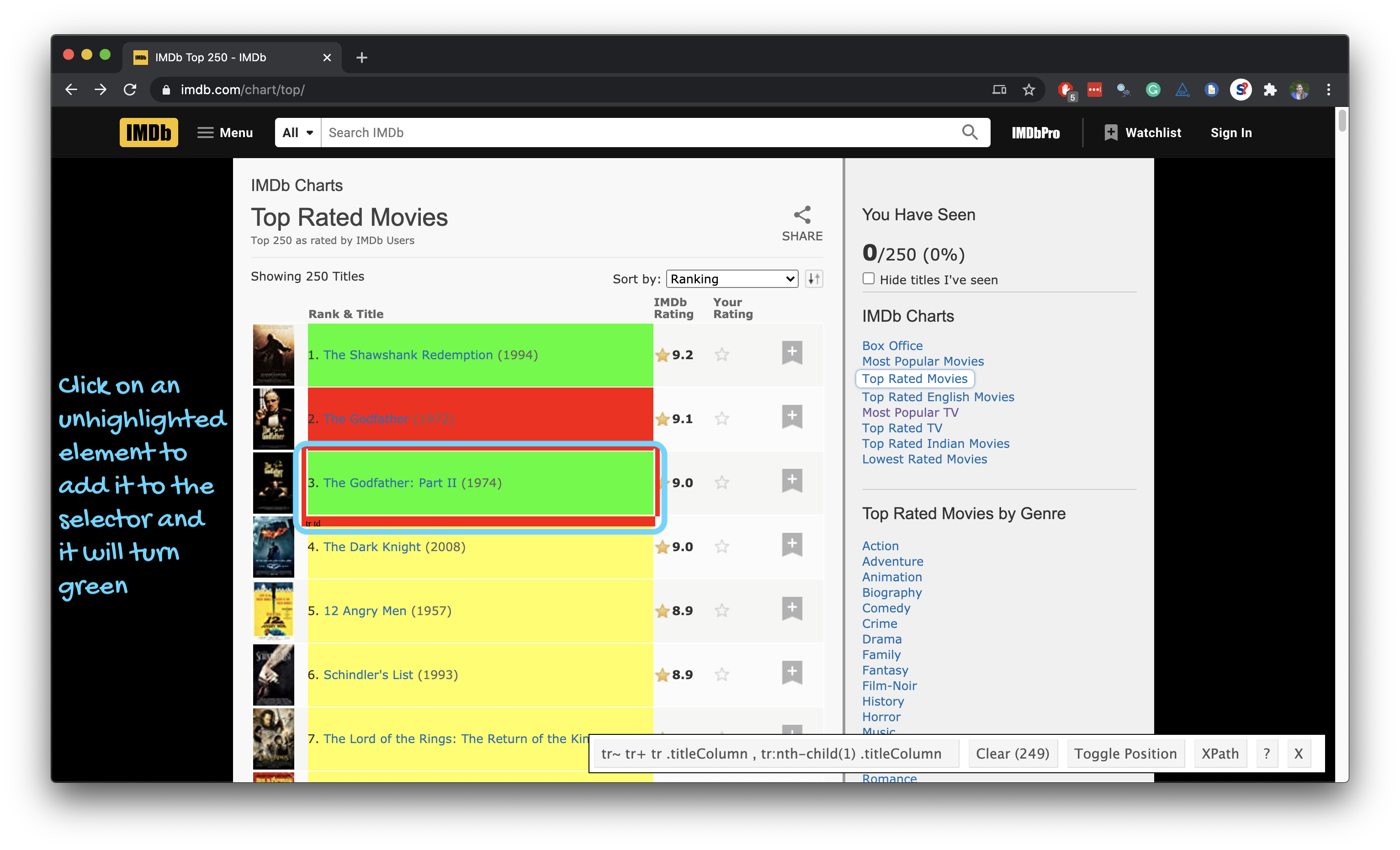
Task: Add The Shawshank Redemption to watchlist
Action: pyautogui.click(x=792, y=353)
